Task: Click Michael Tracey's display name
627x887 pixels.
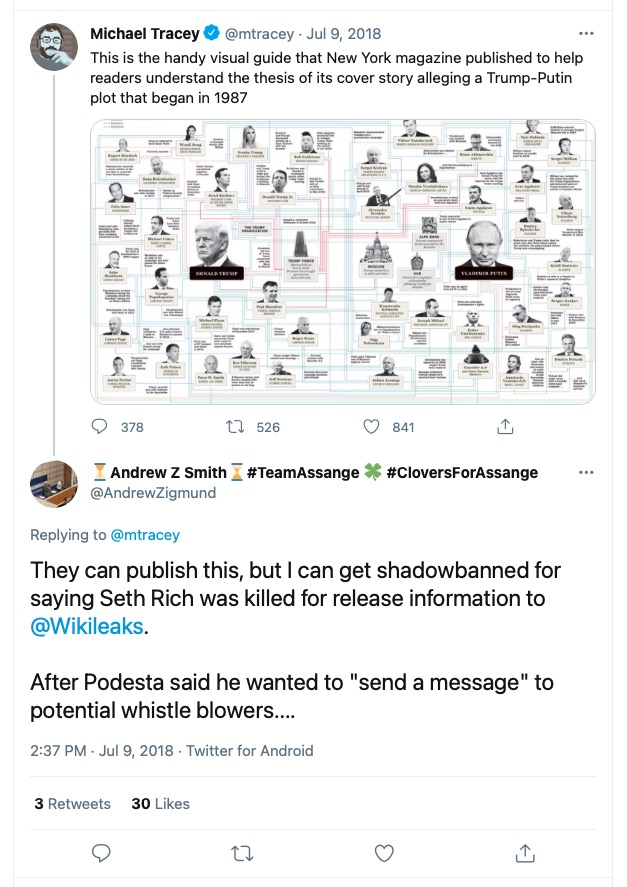Action: pyautogui.click(x=144, y=35)
